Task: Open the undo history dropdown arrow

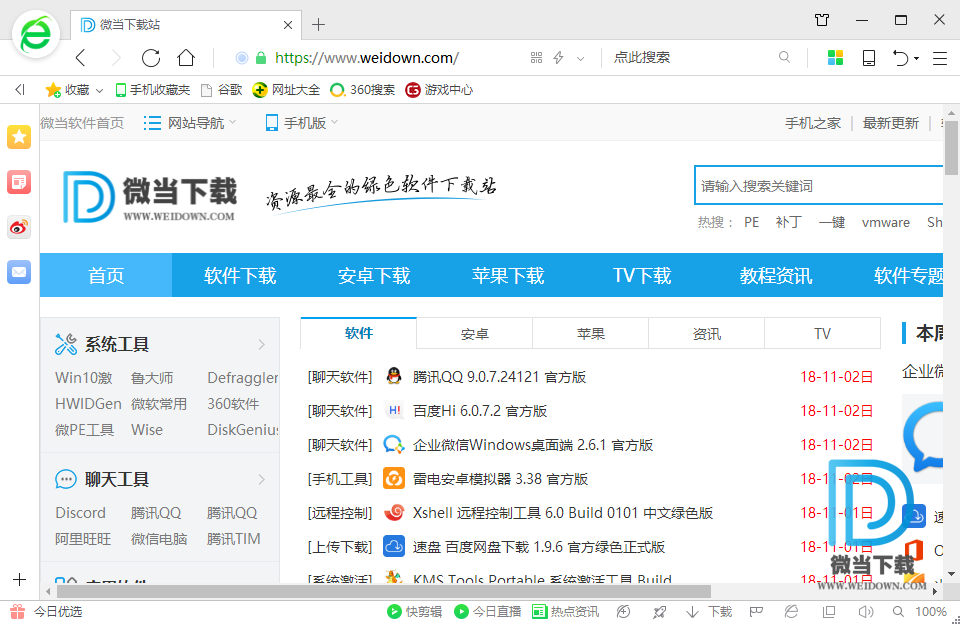Action: [917, 58]
